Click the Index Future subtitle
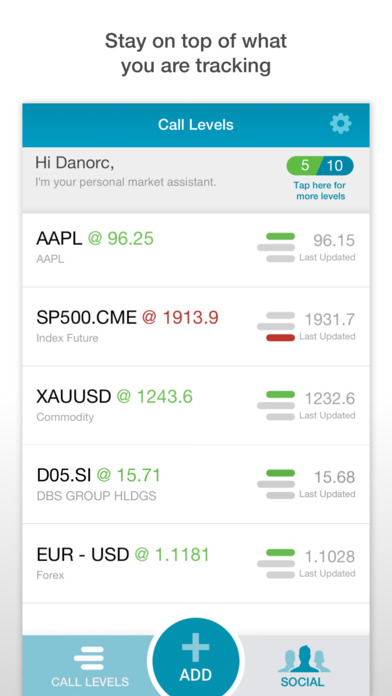The image size is (392, 696). tap(67, 338)
